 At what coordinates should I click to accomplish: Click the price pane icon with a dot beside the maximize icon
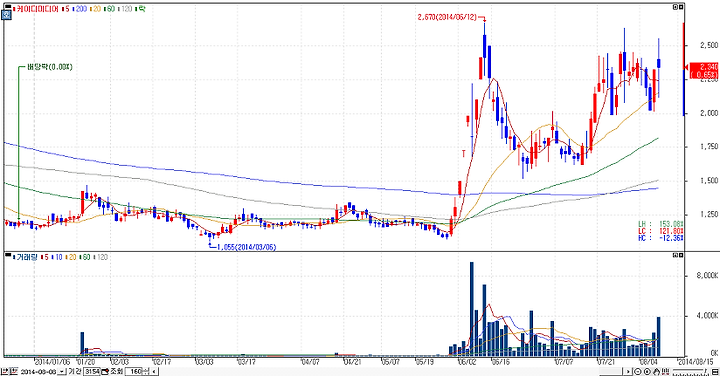pyautogui.click(x=675, y=7)
